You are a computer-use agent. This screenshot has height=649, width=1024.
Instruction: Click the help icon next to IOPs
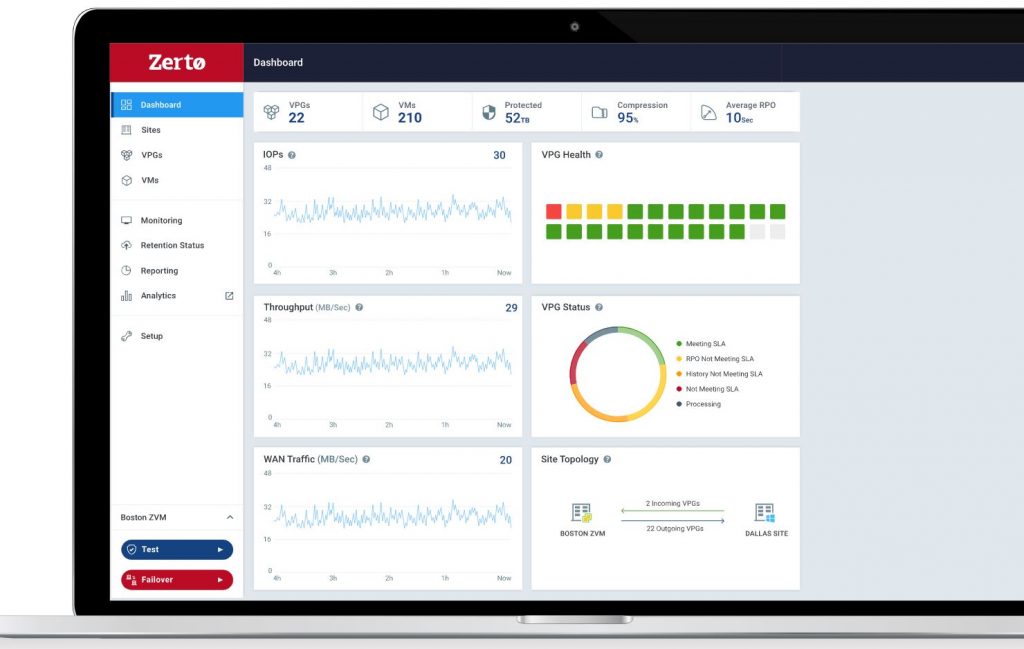292,155
